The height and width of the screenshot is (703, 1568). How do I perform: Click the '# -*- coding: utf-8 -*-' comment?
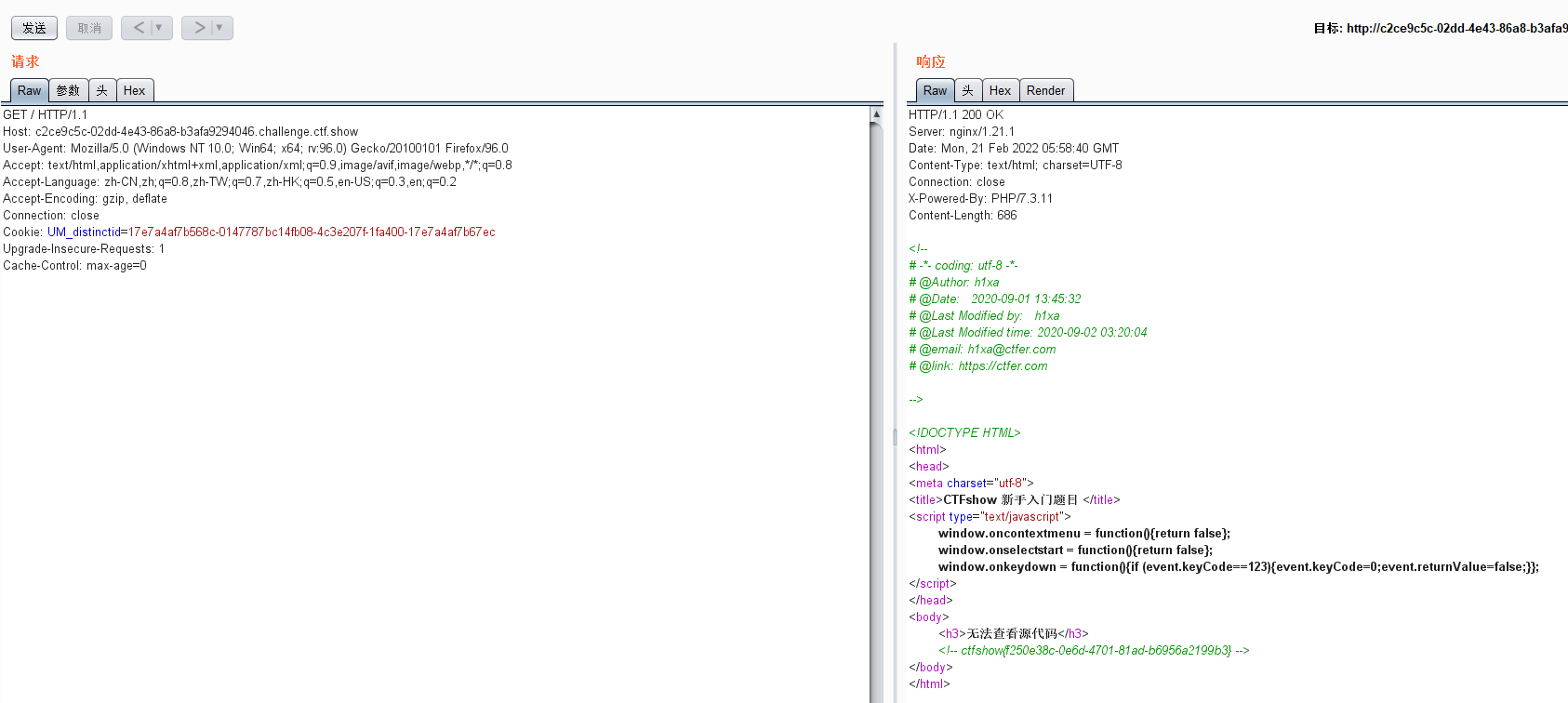963,265
